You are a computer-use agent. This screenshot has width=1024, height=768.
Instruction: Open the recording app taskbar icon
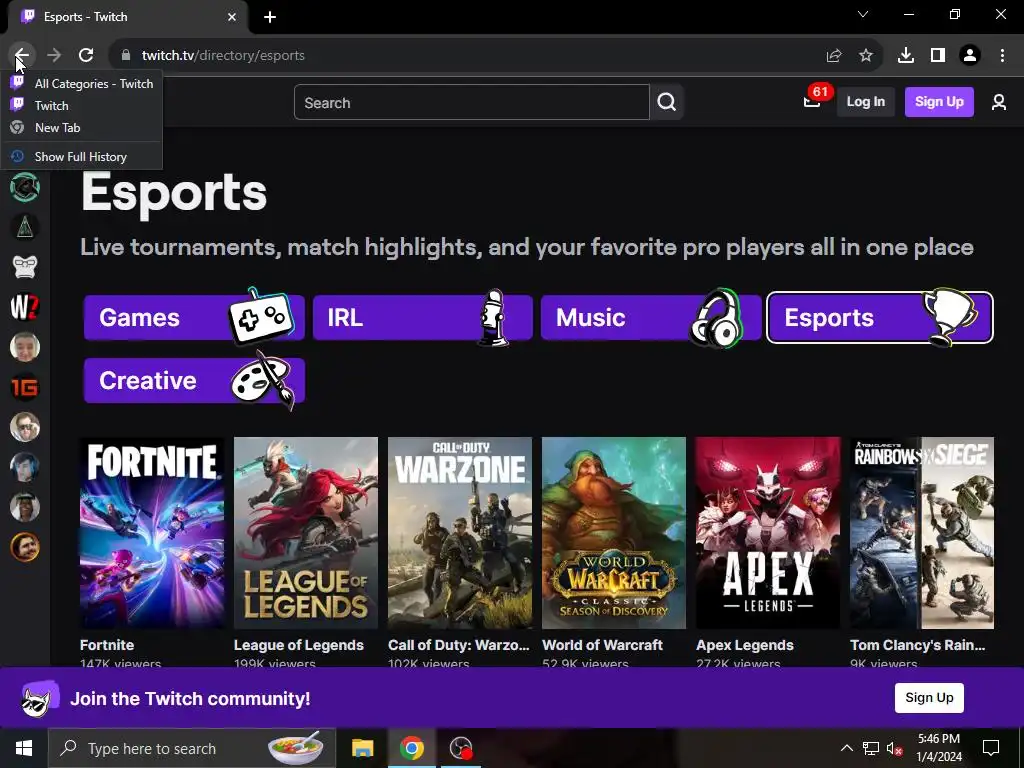[461, 748]
